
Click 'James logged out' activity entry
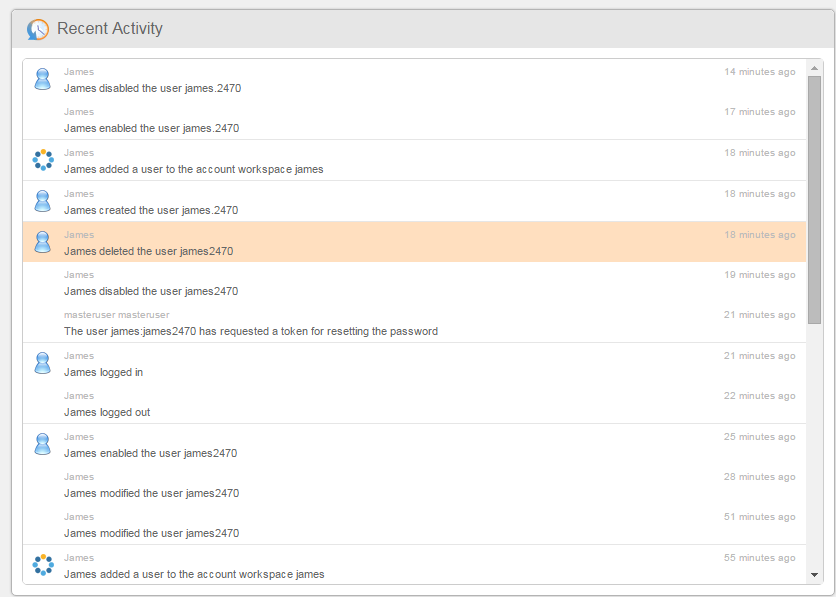tap(107, 412)
